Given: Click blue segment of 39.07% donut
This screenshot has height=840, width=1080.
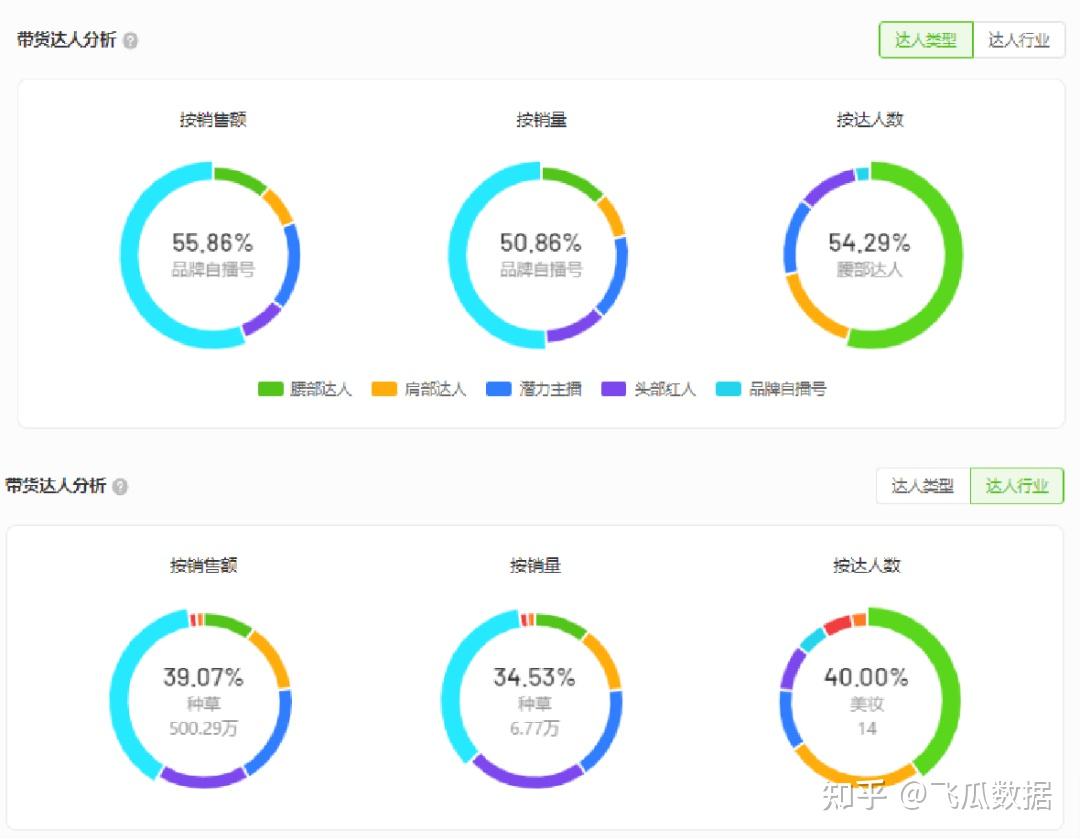Looking at the screenshot, I should pyautogui.click(x=276, y=737).
